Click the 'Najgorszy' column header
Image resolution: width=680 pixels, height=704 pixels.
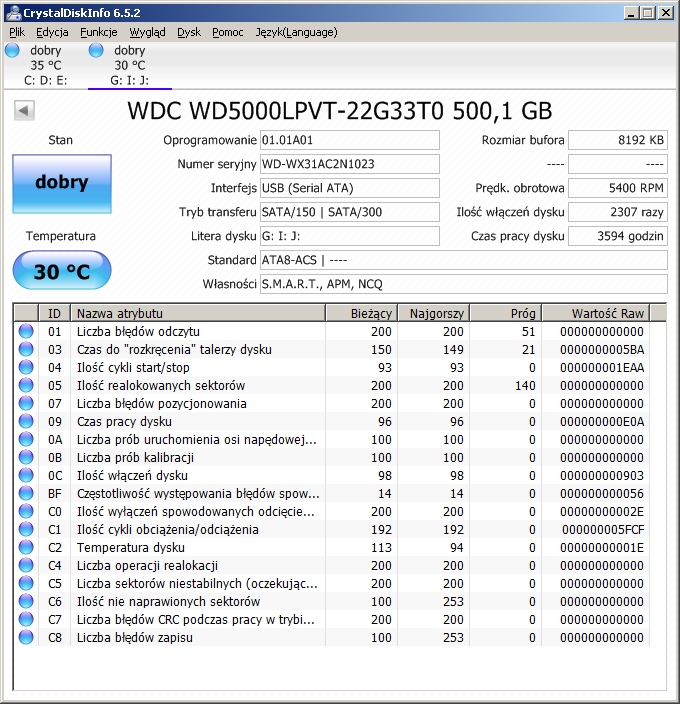click(x=433, y=313)
